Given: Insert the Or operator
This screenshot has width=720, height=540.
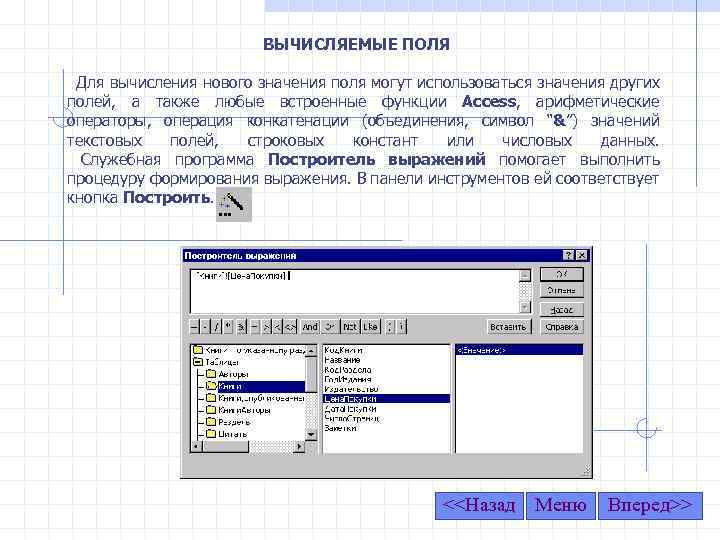Looking at the screenshot, I should coord(330,326).
